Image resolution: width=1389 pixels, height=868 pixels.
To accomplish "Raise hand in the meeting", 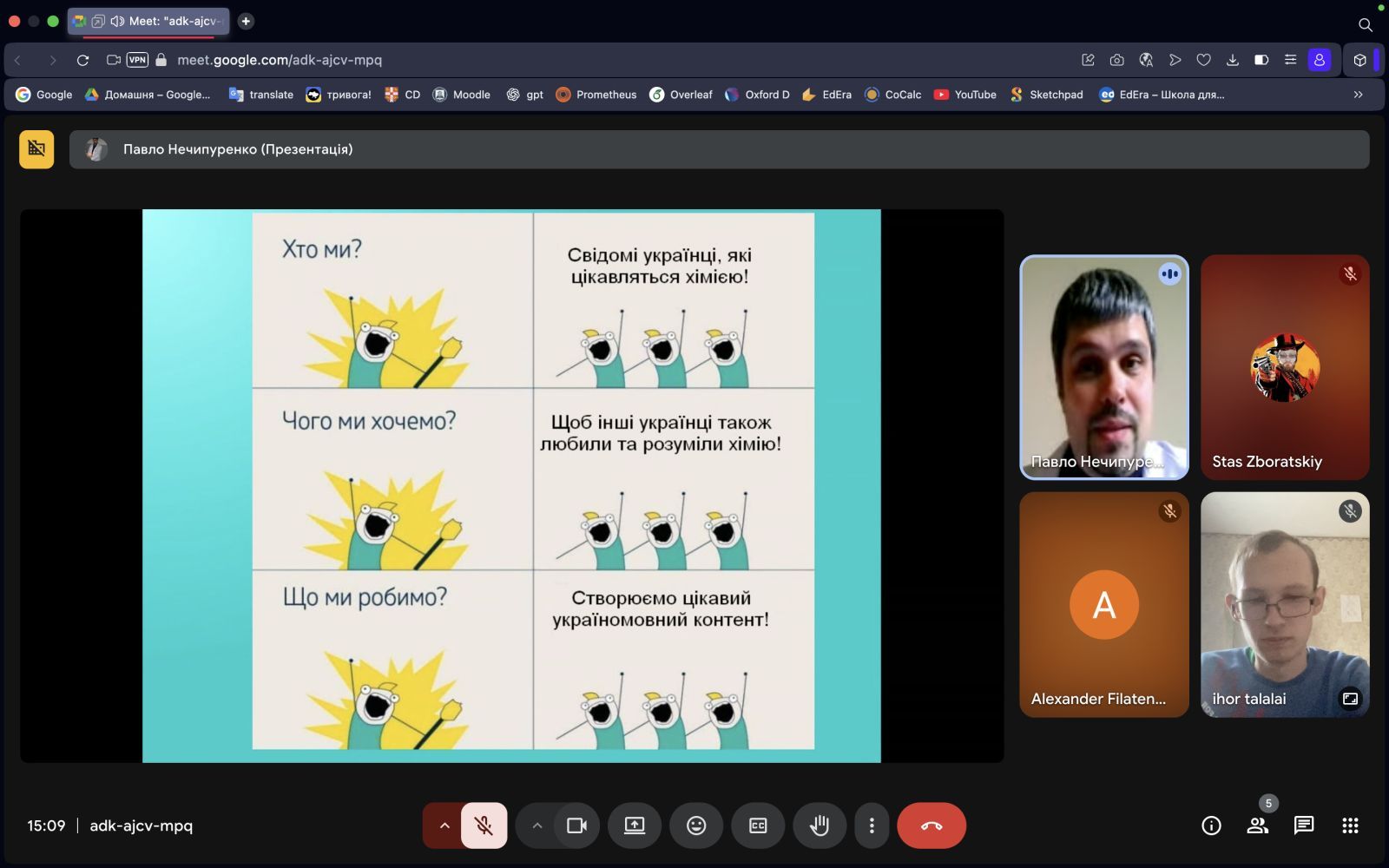I will point(819,825).
